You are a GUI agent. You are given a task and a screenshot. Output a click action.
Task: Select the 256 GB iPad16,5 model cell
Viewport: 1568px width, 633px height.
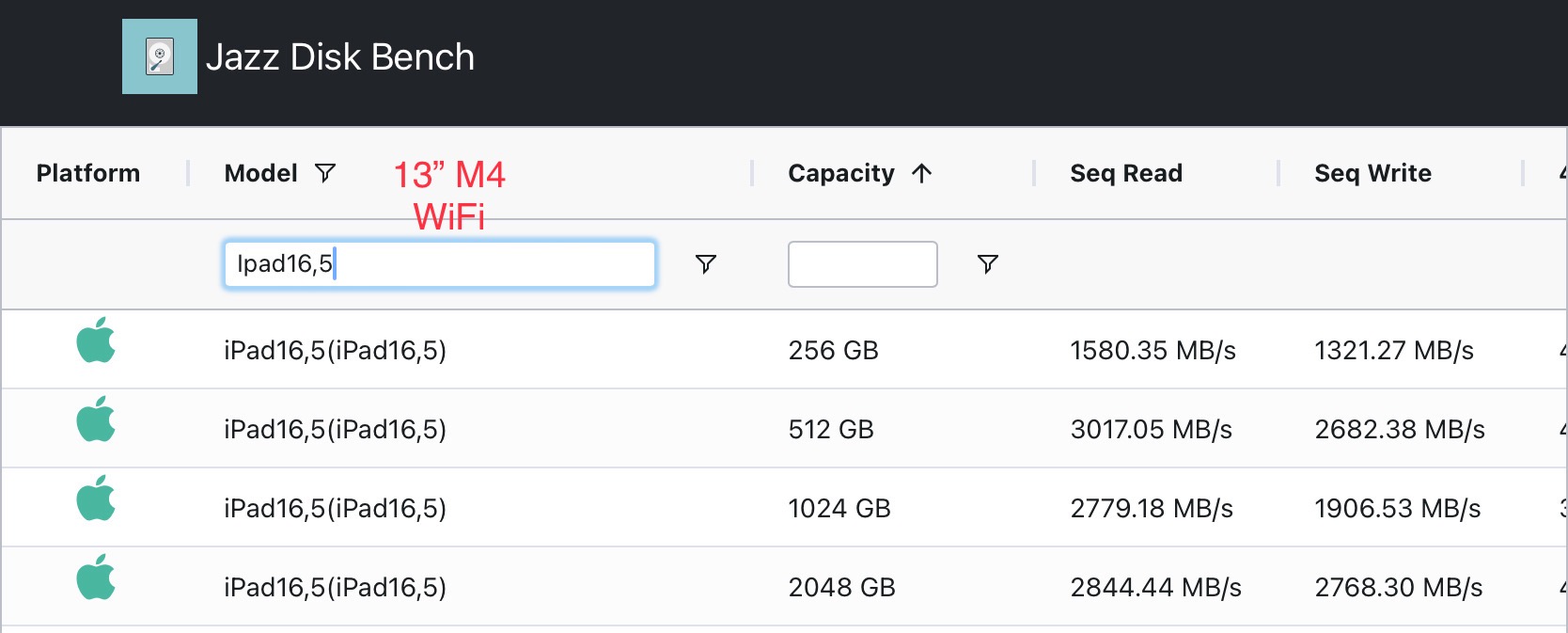335,350
